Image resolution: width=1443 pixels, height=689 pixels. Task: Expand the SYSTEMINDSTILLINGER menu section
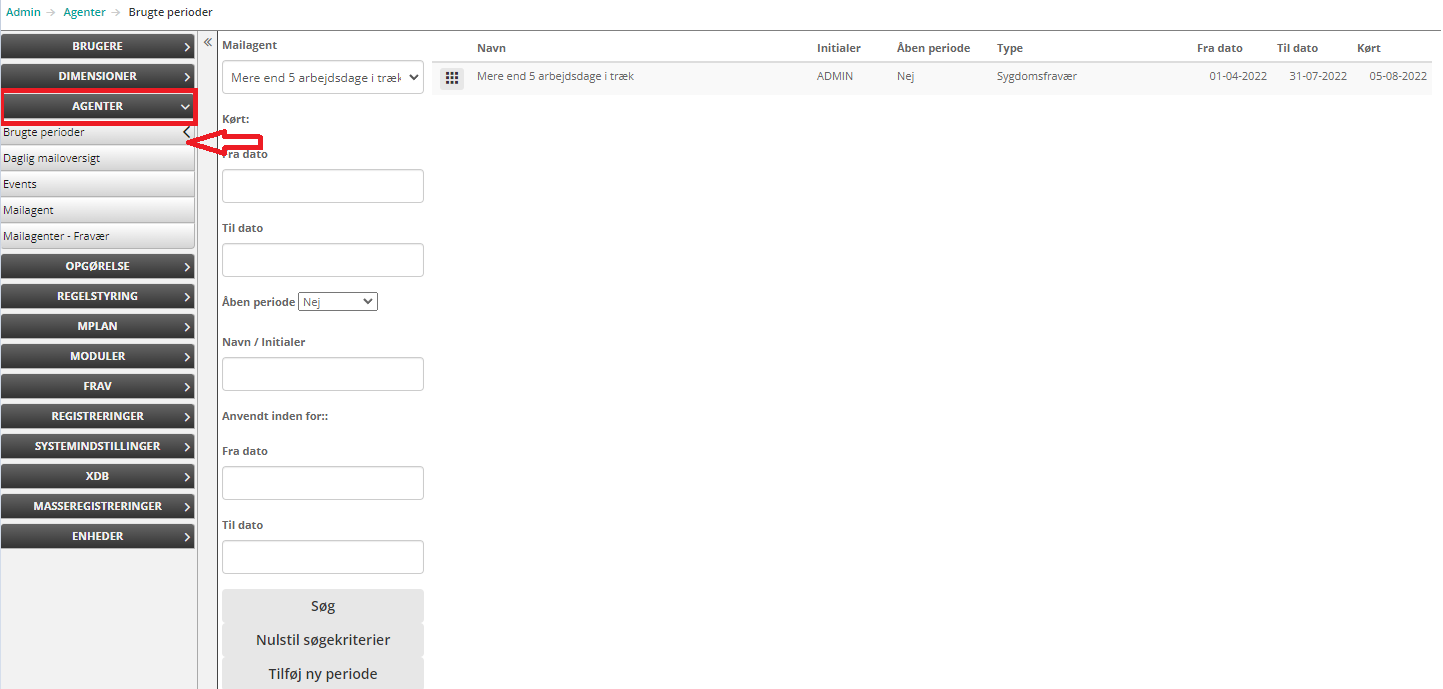98,446
